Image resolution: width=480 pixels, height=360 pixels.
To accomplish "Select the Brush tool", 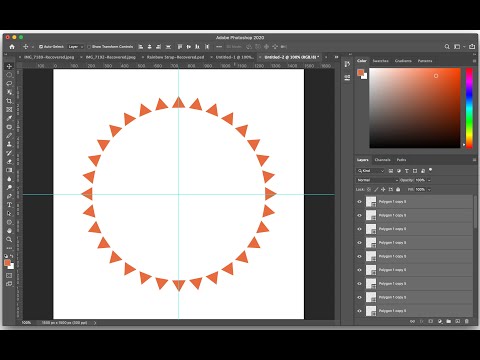I will 9,135.
